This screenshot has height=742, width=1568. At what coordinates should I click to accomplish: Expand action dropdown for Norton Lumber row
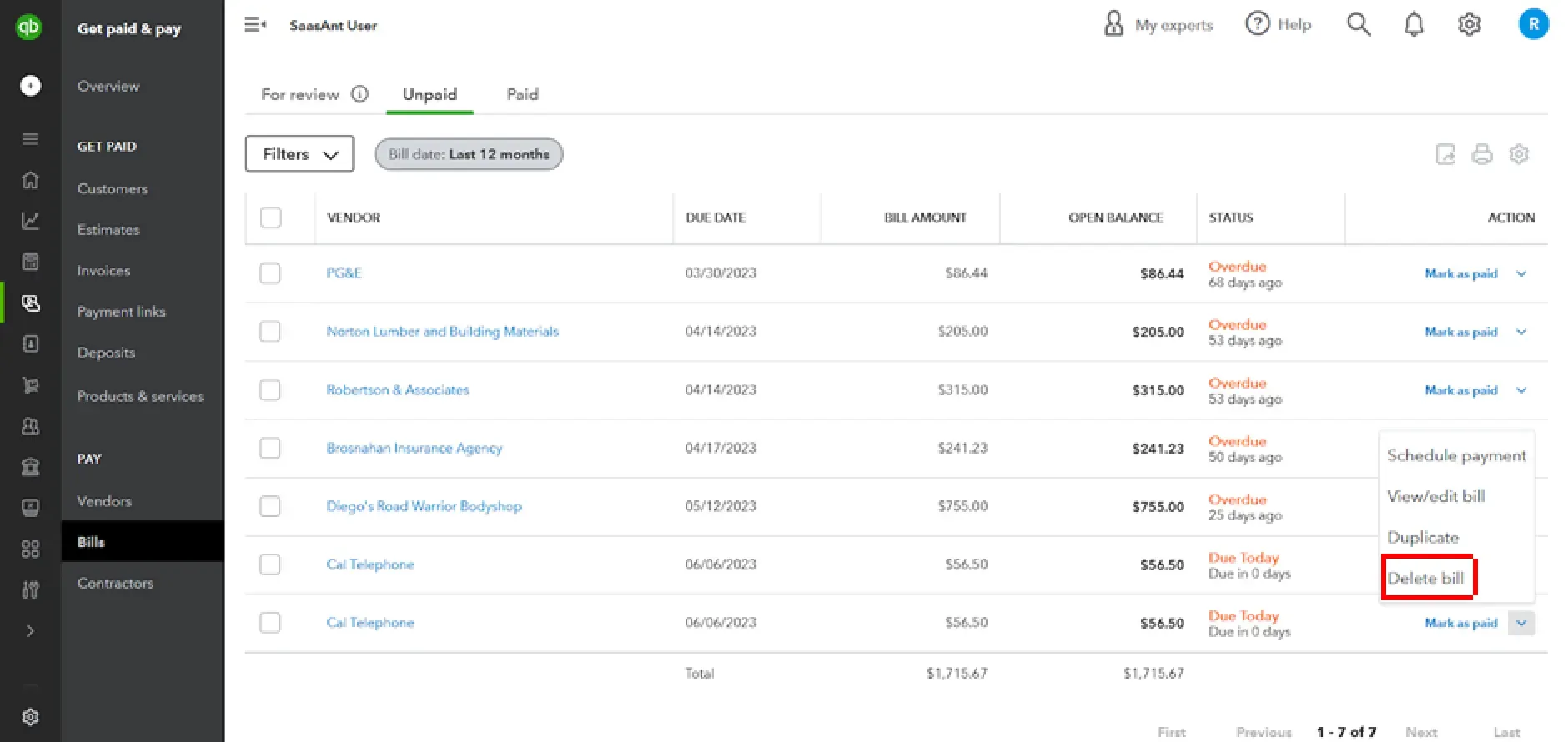click(1521, 332)
